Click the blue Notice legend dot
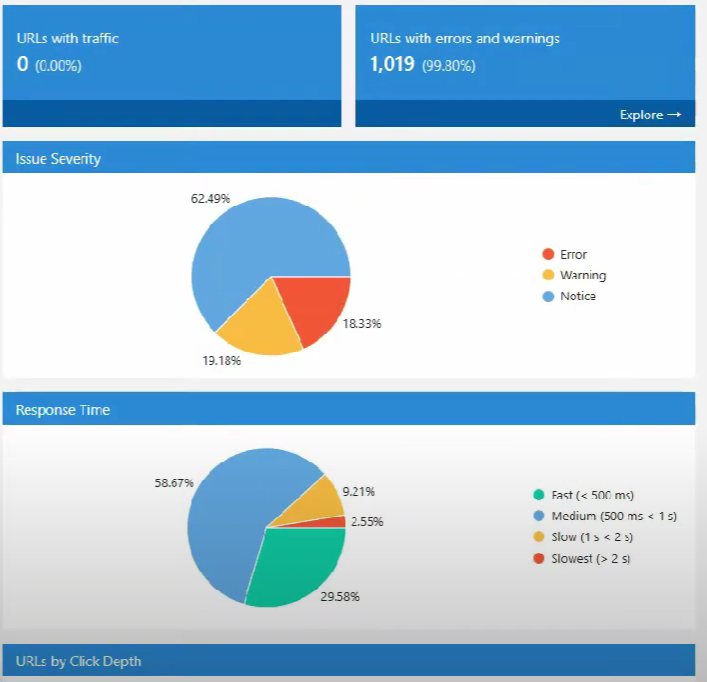 547,296
